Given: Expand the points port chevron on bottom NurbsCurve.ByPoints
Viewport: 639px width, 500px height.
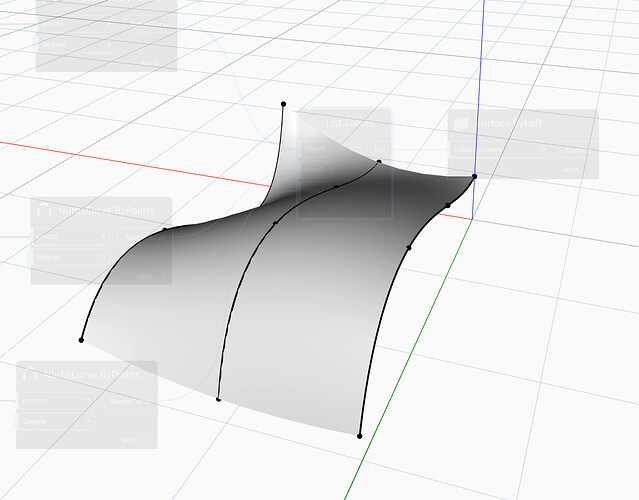Looking at the screenshot, I should [89, 401].
